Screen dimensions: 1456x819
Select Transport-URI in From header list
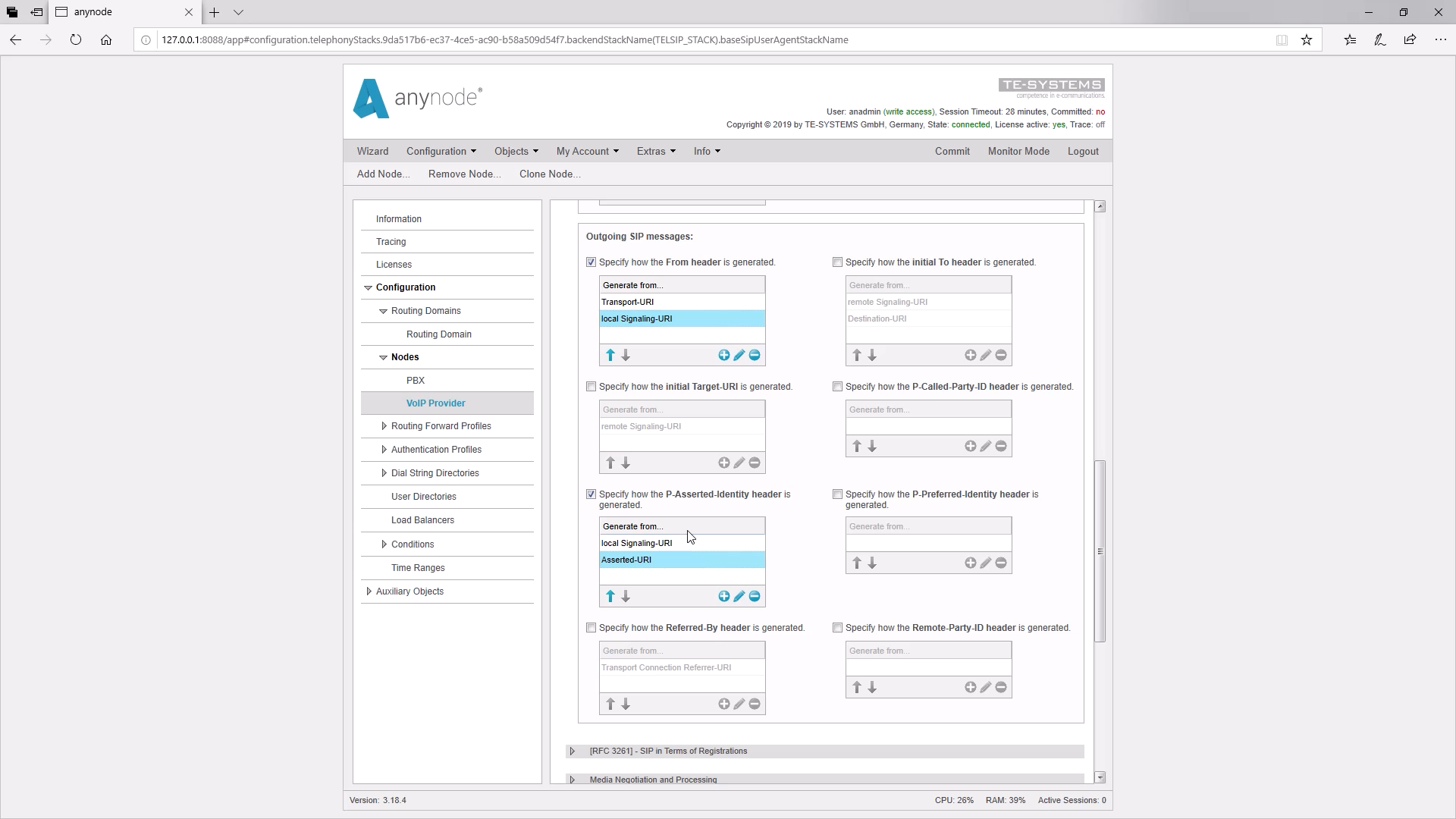[x=682, y=302]
